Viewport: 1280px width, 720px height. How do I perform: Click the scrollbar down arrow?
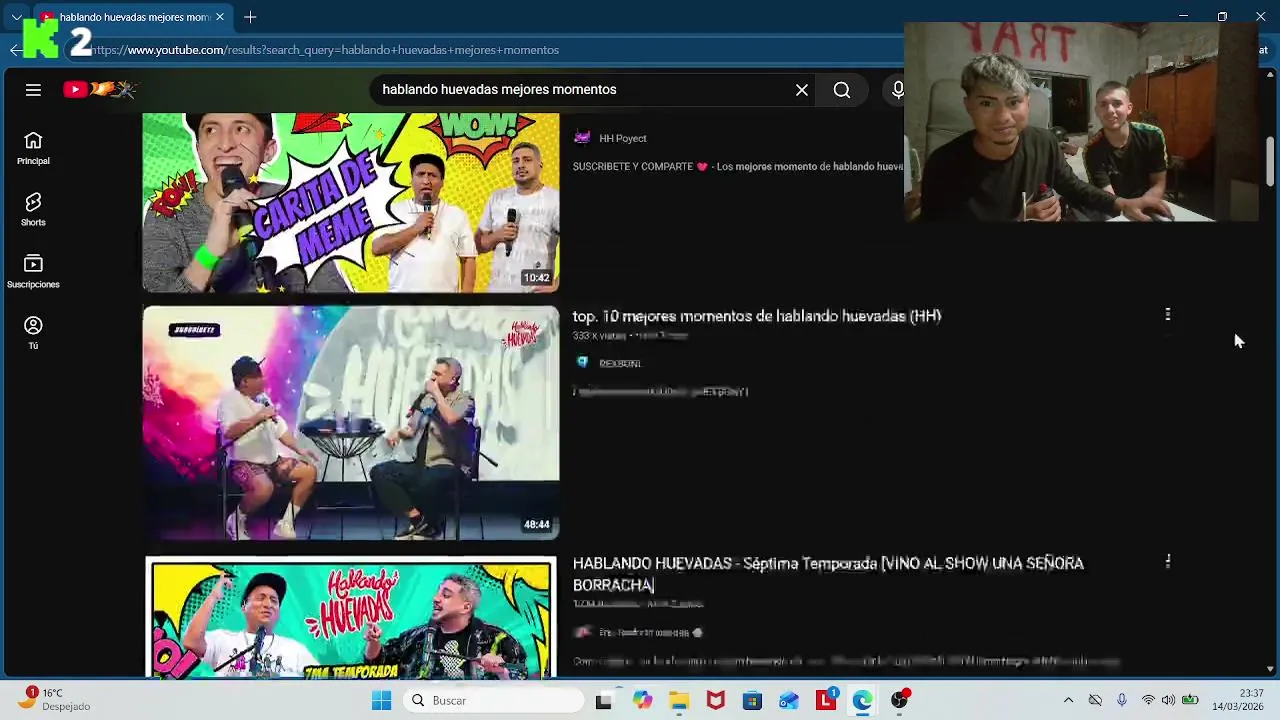click(1270, 669)
